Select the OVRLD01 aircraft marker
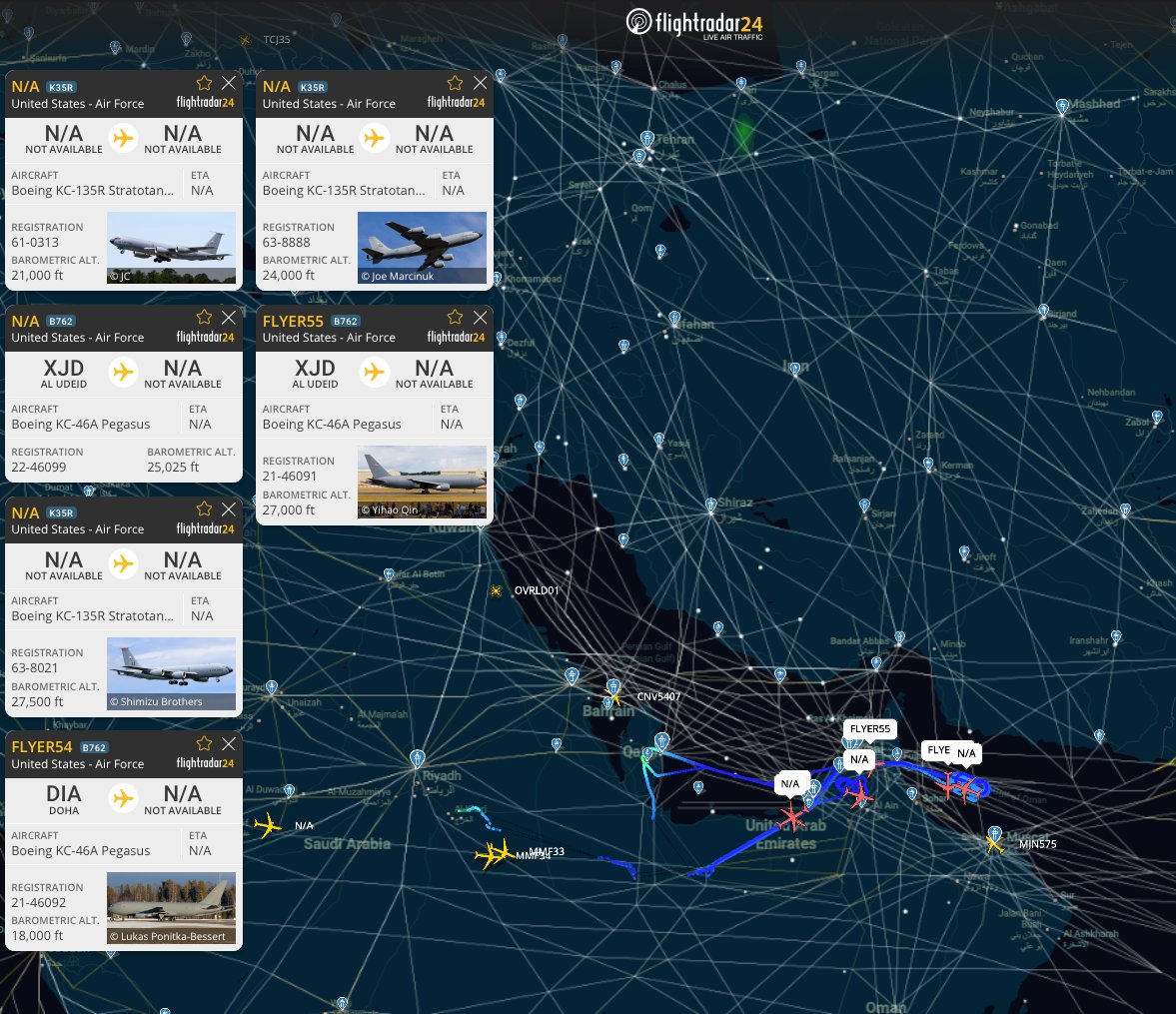The width and height of the screenshot is (1176, 1014). pos(496,591)
